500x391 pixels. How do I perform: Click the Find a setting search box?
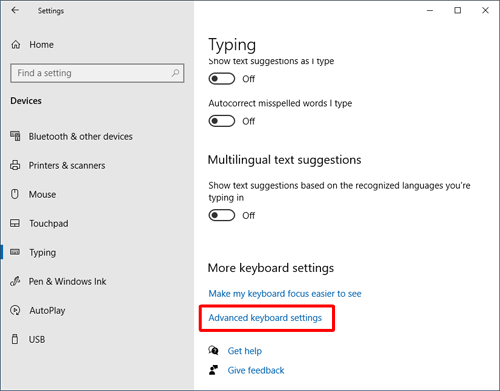click(x=97, y=73)
